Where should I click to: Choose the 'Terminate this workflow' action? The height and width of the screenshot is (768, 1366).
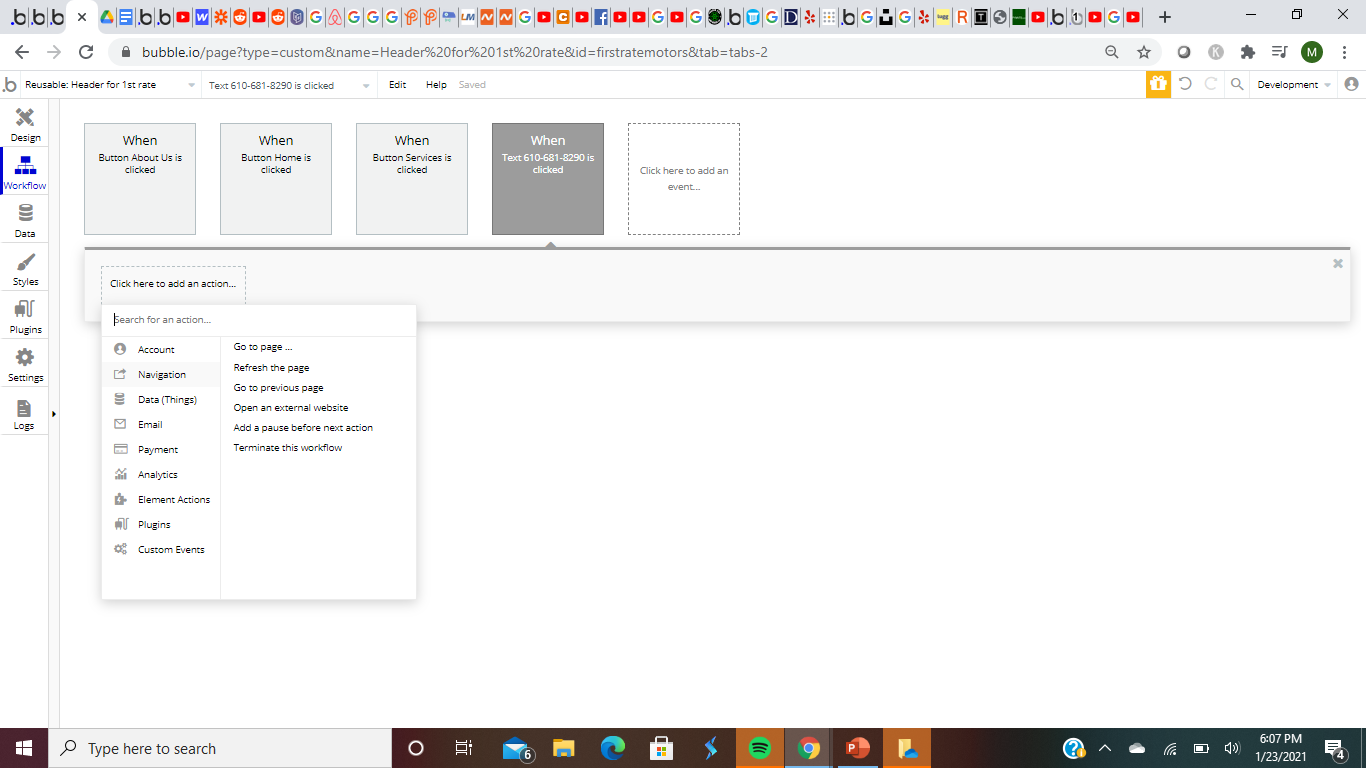(x=288, y=447)
